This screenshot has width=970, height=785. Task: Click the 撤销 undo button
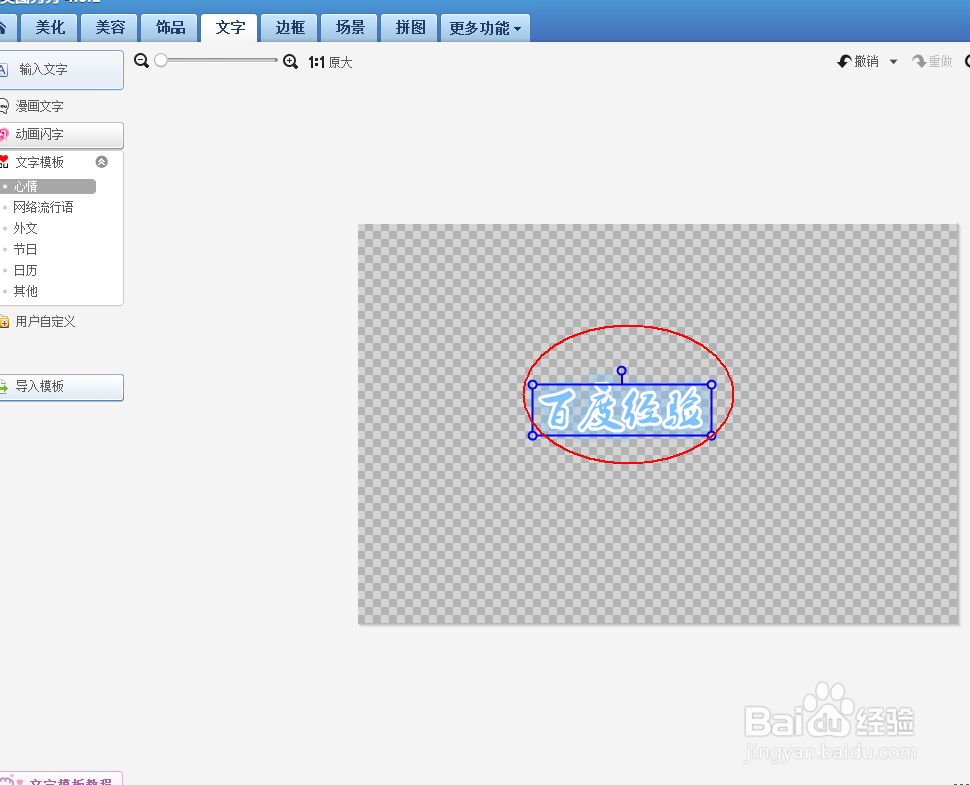(x=858, y=61)
